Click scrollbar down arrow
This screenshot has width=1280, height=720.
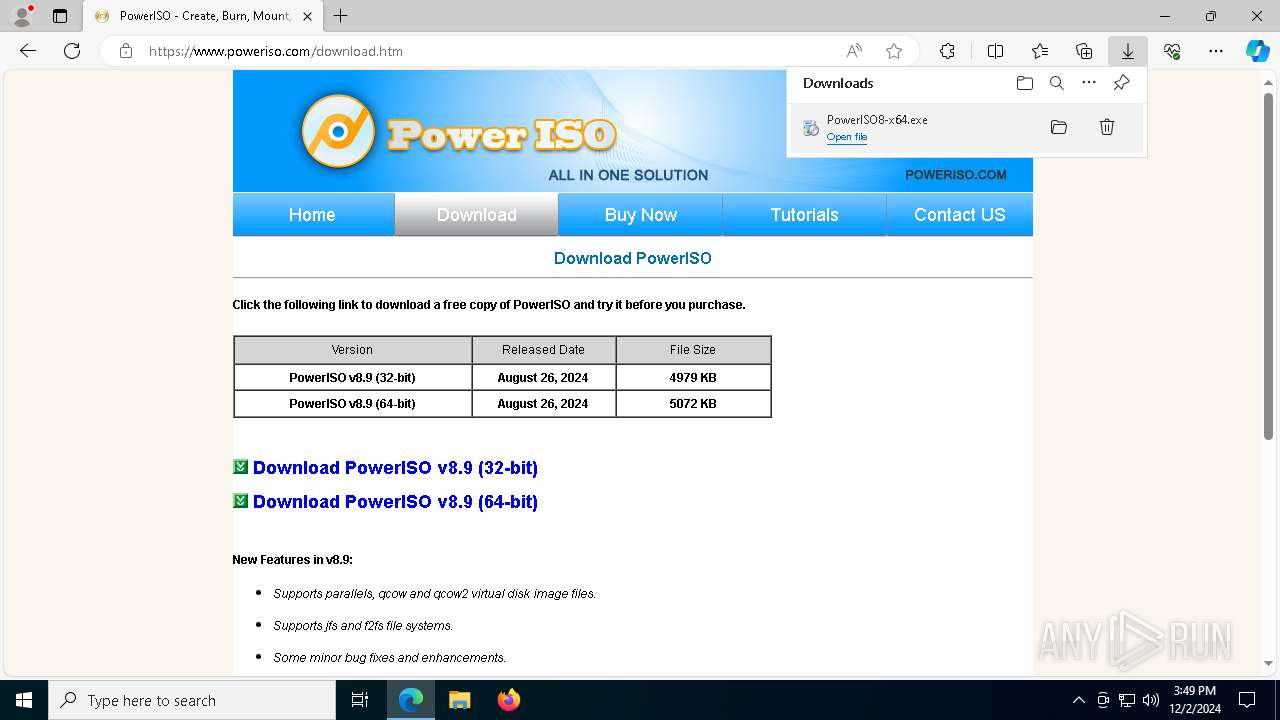pyautogui.click(x=1269, y=663)
